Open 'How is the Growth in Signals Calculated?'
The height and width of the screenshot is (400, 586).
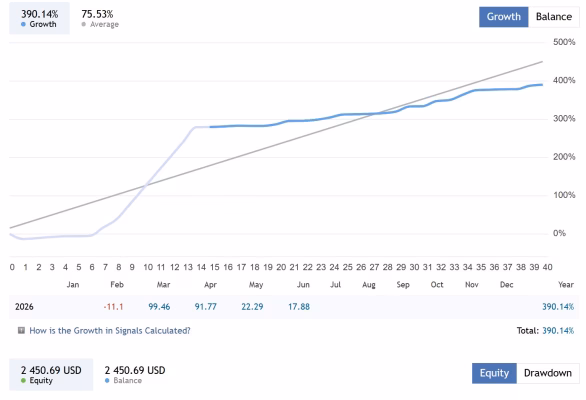click(x=110, y=330)
